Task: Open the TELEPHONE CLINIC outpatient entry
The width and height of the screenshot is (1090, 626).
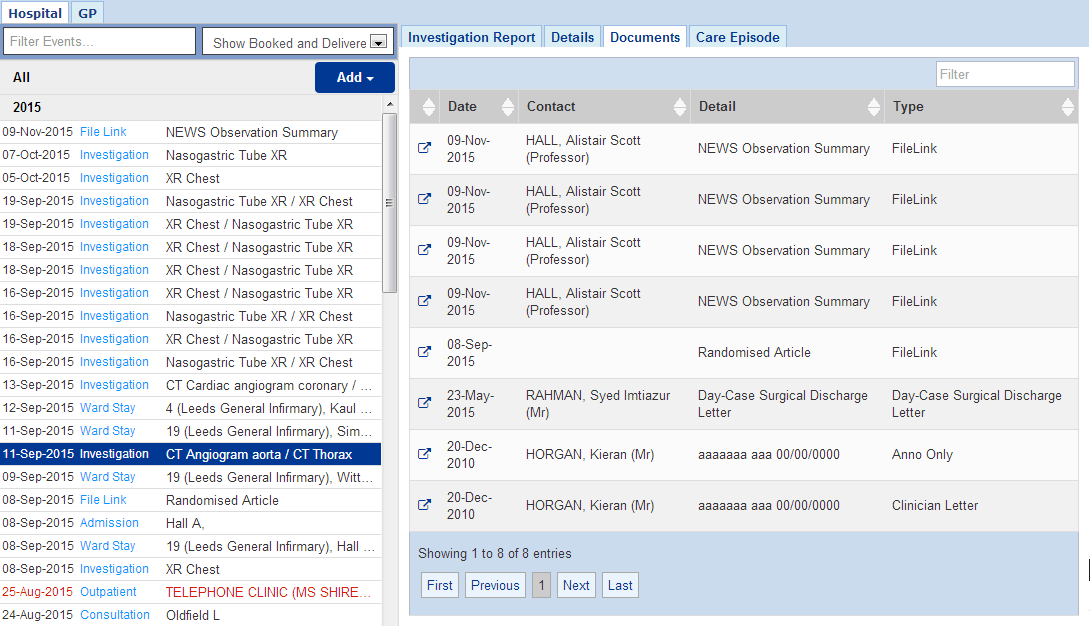Action: (x=268, y=592)
